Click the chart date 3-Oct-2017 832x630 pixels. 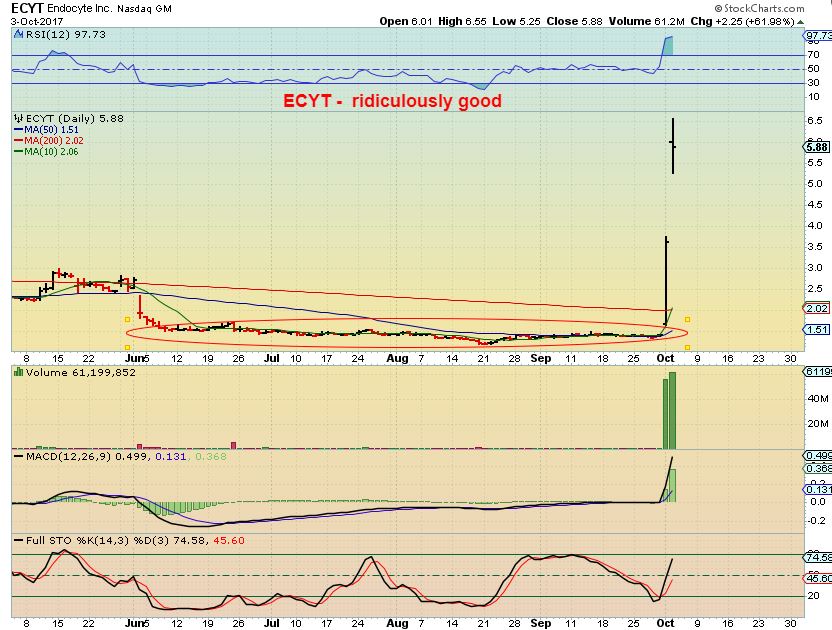point(37,22)
